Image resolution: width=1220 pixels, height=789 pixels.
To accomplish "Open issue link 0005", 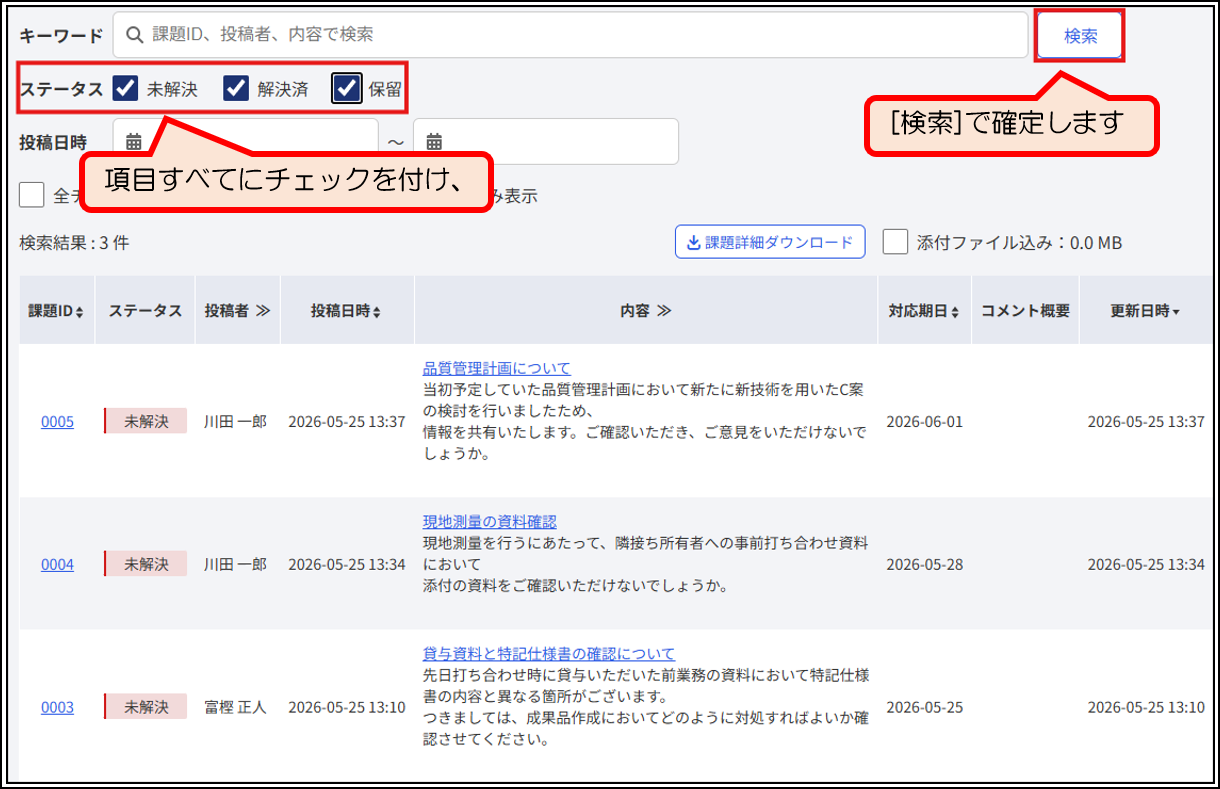I will (x=57, y=421).
